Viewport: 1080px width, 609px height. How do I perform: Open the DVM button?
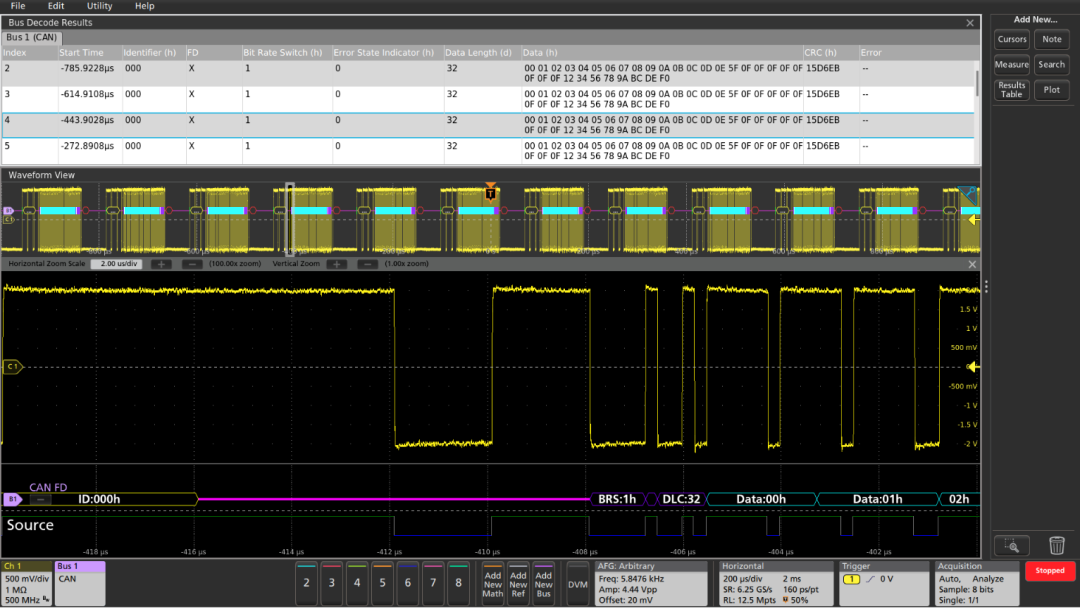578,584
